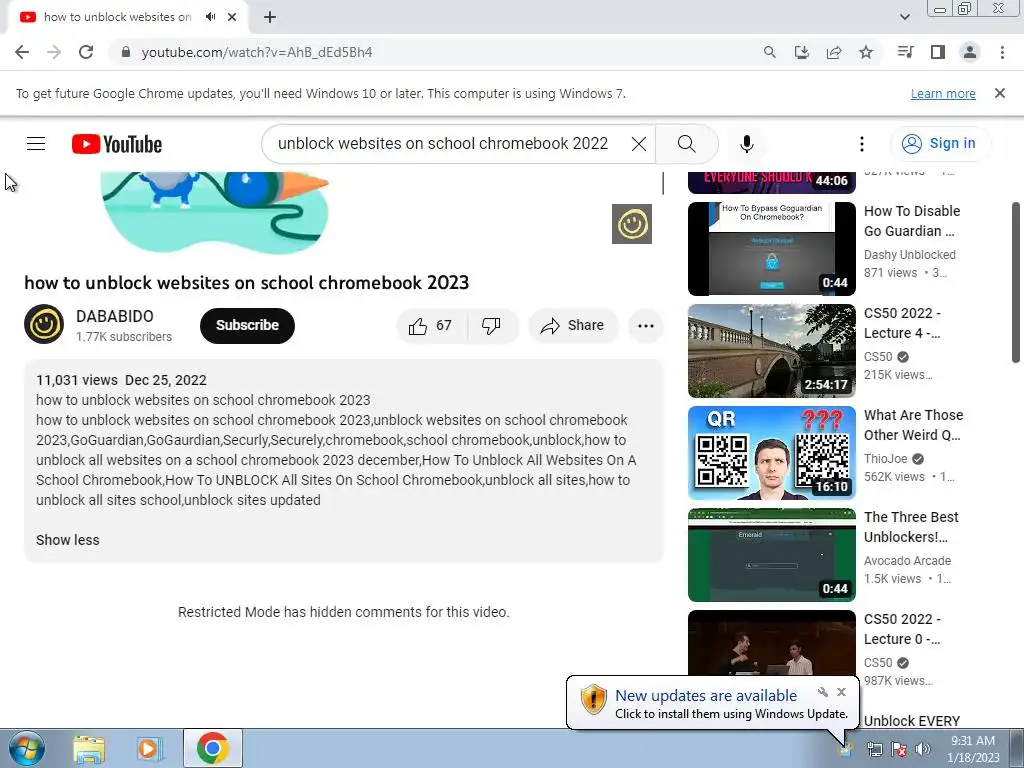Toggle Chrome side panel
The image size is (1024, 768).
tap(938, 52)
